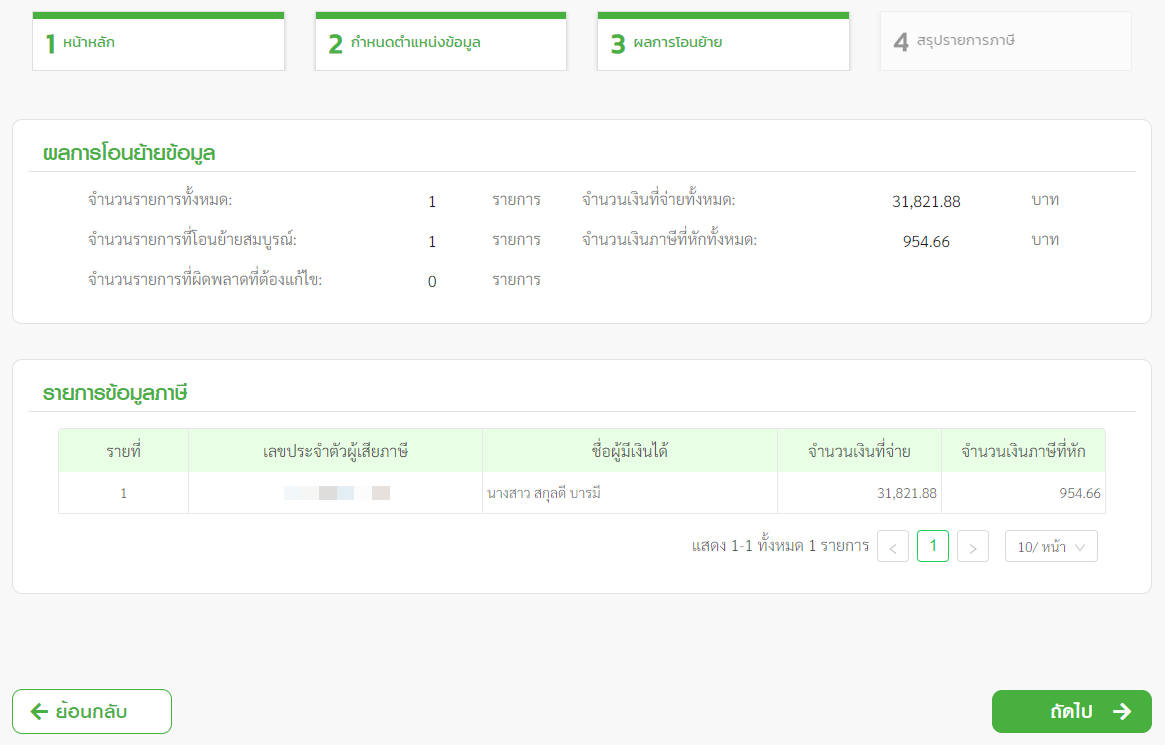Click total tax value 954.66 in summary

(926, 241)
